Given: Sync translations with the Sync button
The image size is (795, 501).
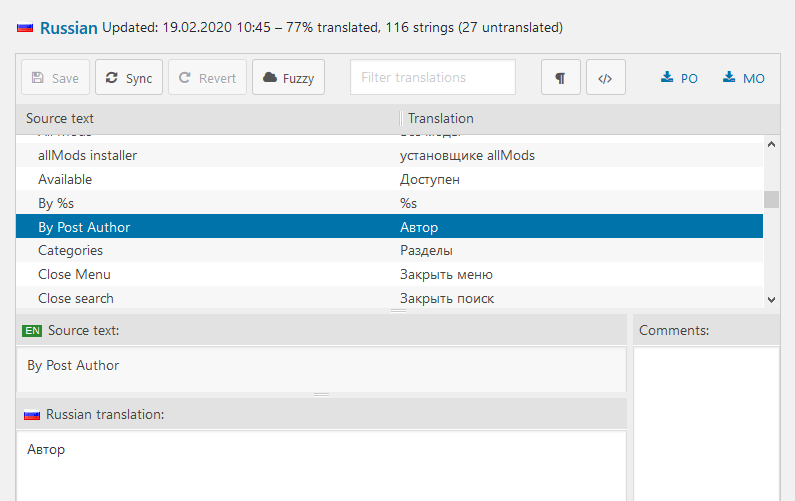Looking at the screenshot, I should (x=129, y=78).
